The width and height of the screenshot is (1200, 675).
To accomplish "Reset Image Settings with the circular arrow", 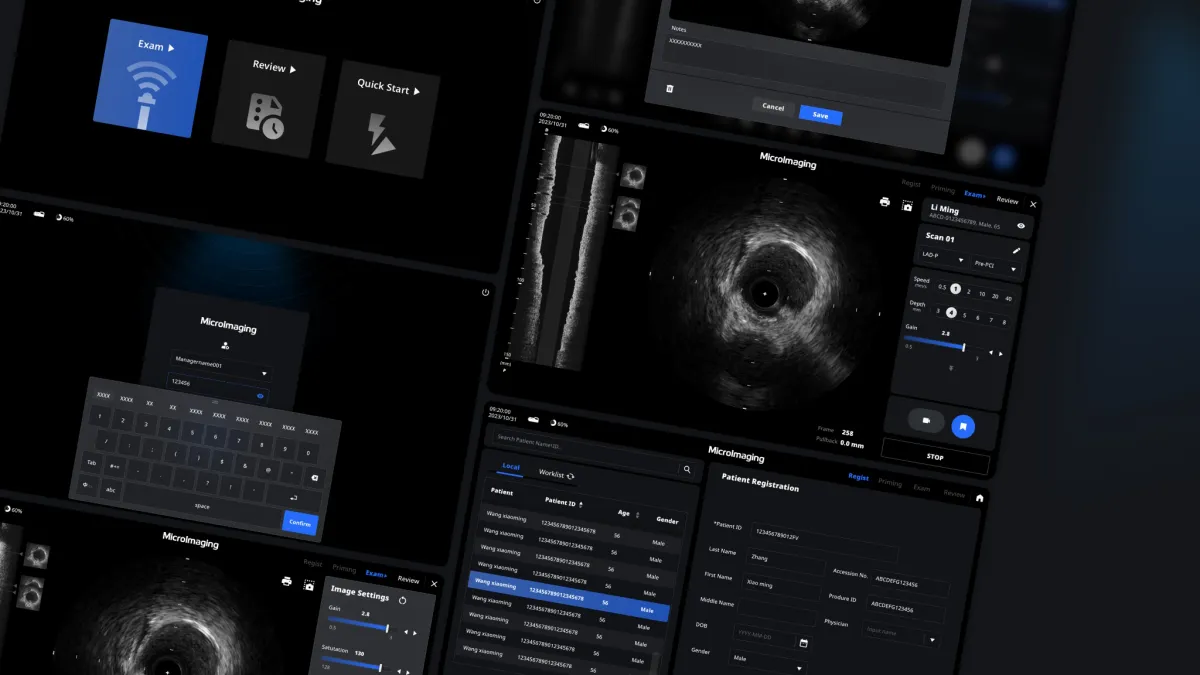I will [x=403, y=601].
